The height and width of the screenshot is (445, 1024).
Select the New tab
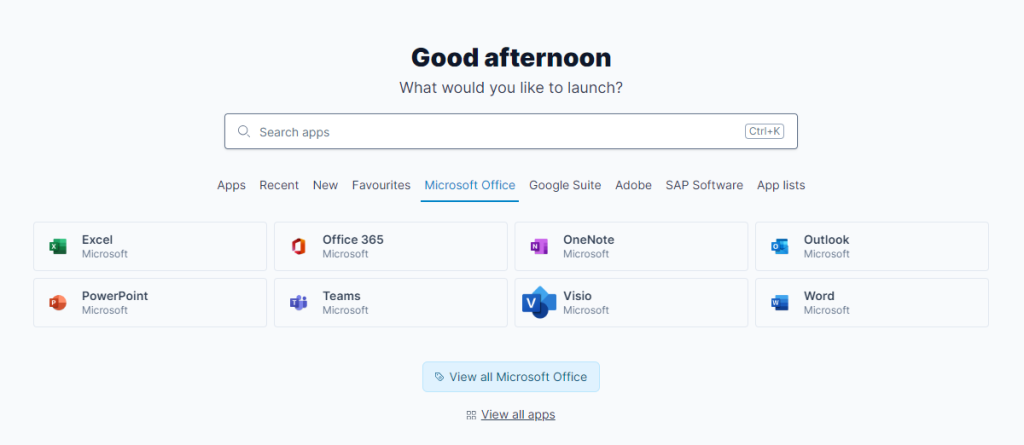(325, 185)
